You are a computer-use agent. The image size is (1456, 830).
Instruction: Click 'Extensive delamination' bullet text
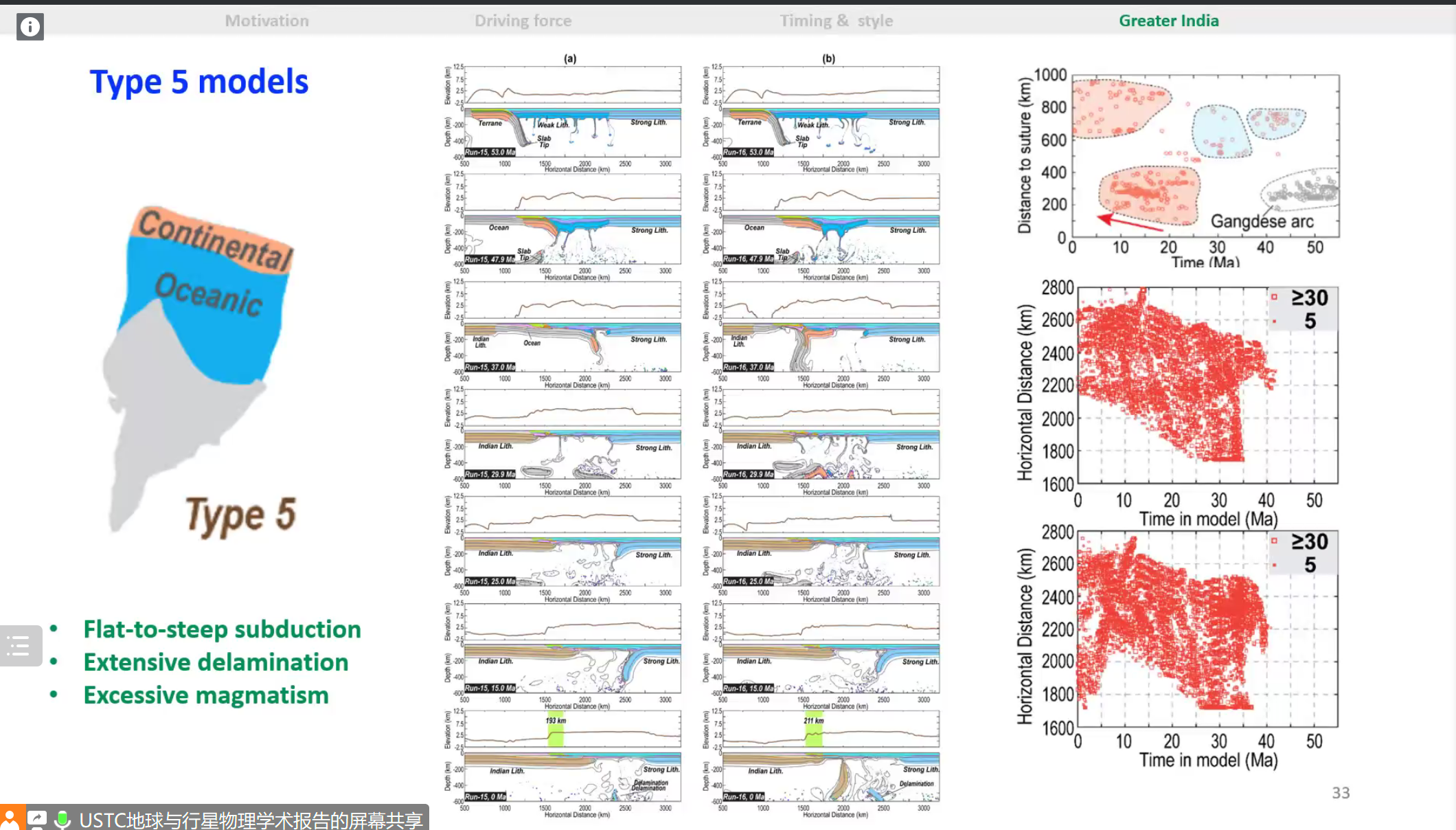click(x=216, y=662)
